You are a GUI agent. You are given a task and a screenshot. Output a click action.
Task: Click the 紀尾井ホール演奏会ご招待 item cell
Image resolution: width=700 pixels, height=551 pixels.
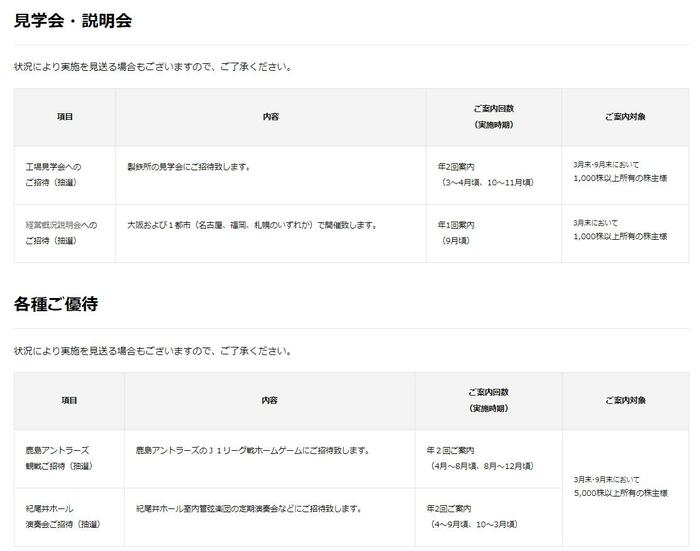(x=62, y=516)
